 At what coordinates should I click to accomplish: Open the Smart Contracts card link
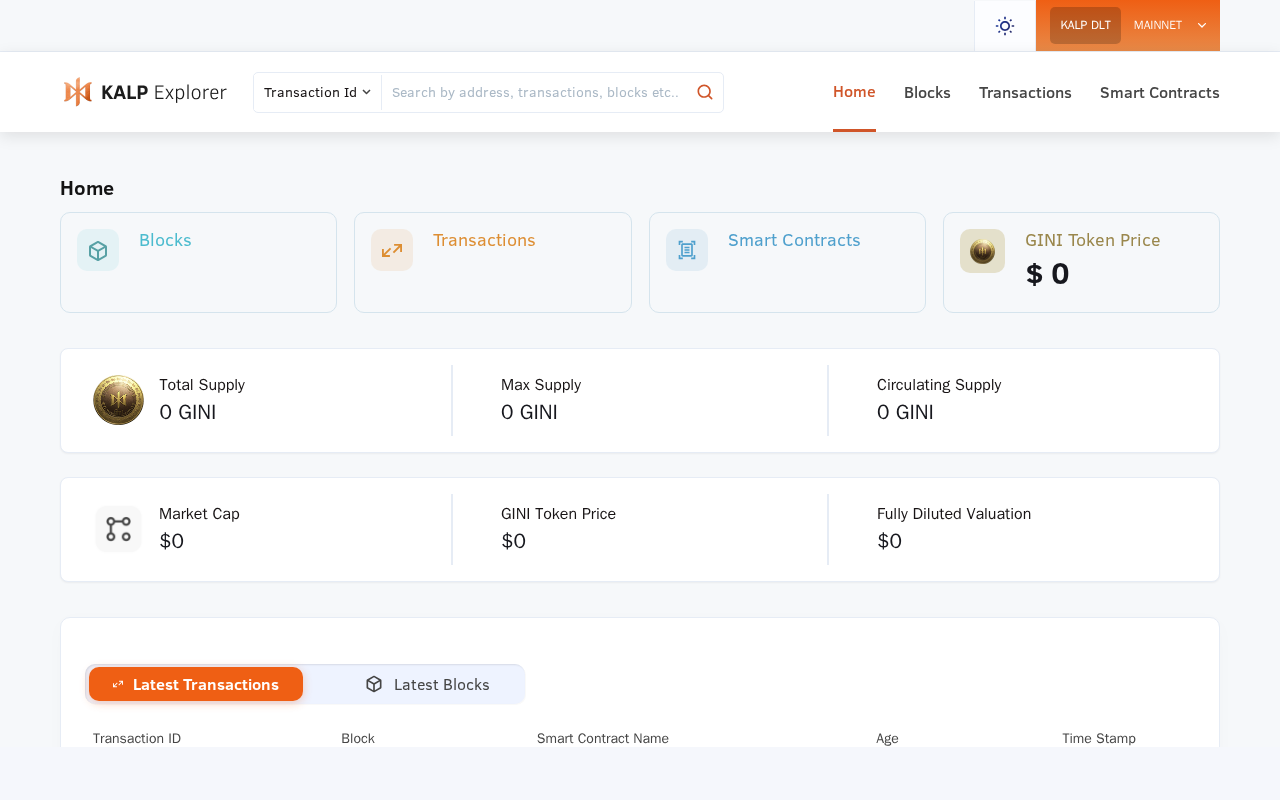pyautogui.click(x=794, y=240)
